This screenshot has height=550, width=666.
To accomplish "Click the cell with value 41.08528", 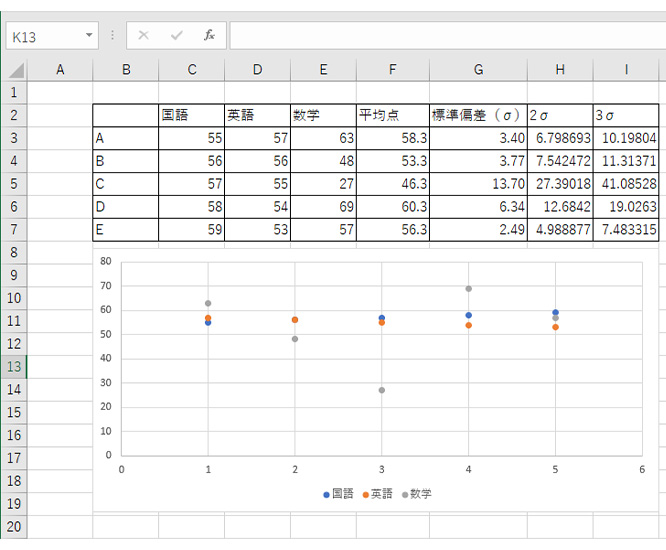I will [626, 184].
